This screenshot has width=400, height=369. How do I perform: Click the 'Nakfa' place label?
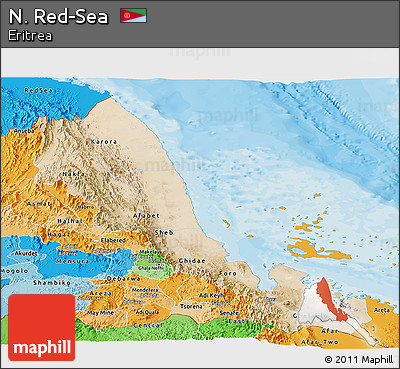(x=74, y=174)
